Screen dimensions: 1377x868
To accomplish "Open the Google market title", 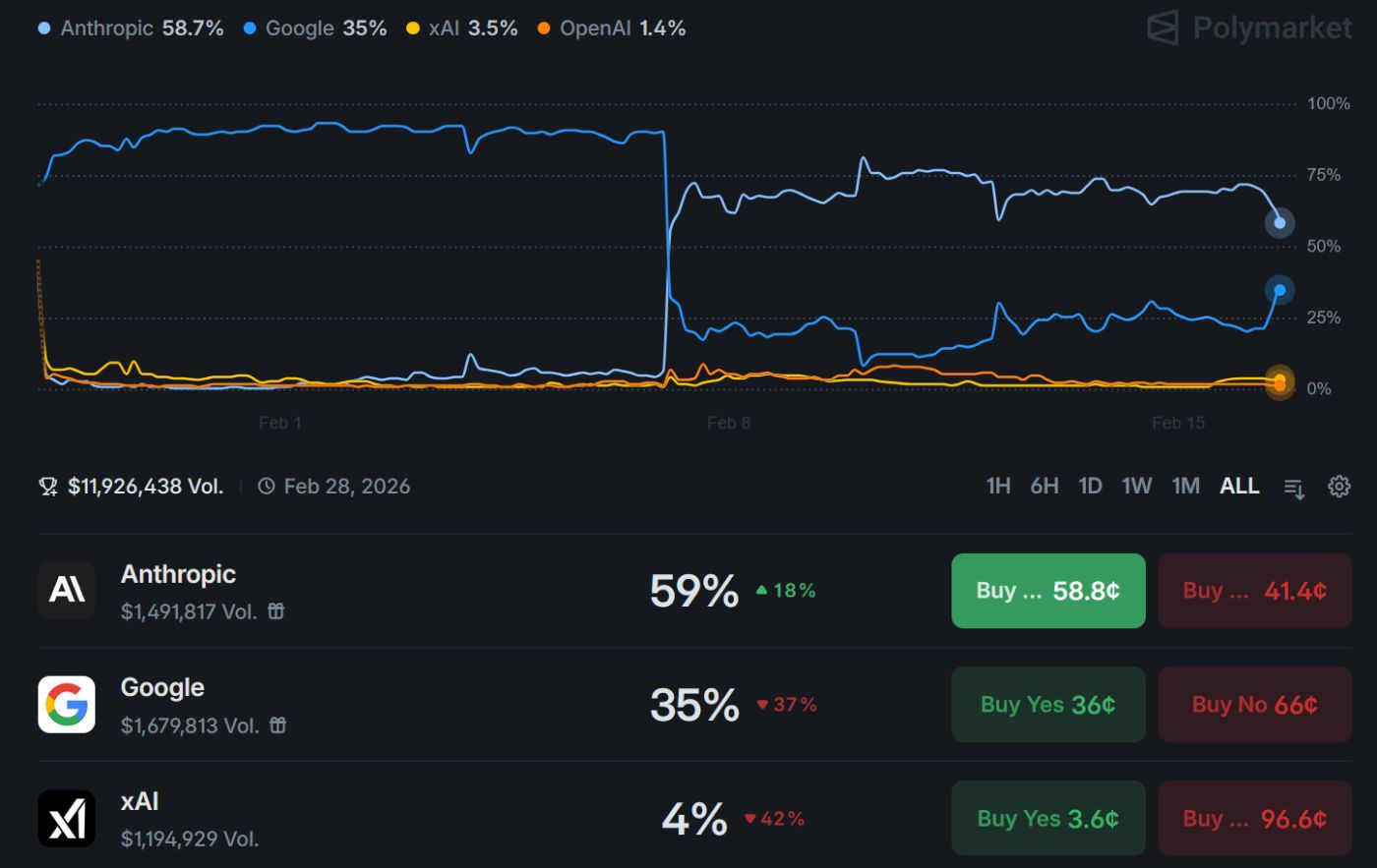I will (x=162, y=687).
